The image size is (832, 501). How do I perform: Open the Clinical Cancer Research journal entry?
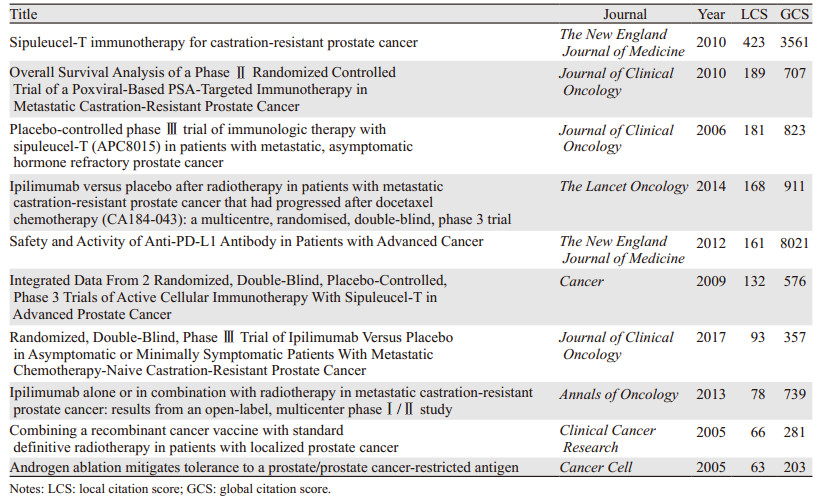tap(608, 439)
